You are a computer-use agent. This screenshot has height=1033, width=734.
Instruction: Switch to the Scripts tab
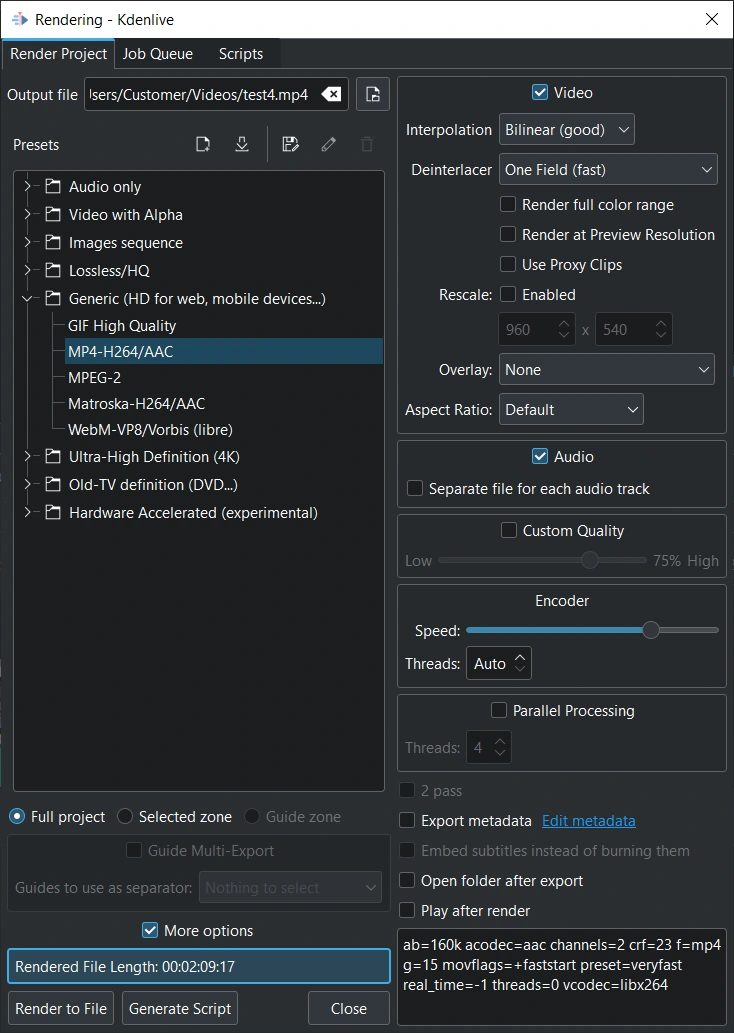[240, 54]
